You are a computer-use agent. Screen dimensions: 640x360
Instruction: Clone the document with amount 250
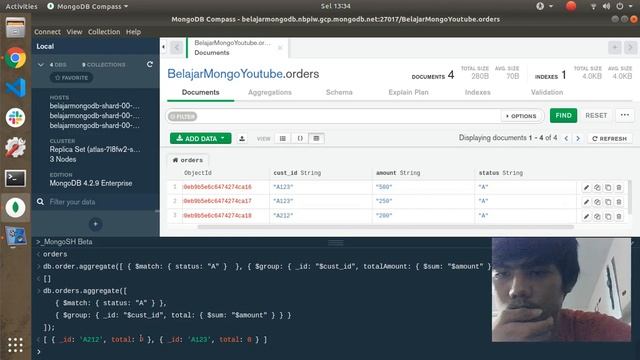coord(608,202)
